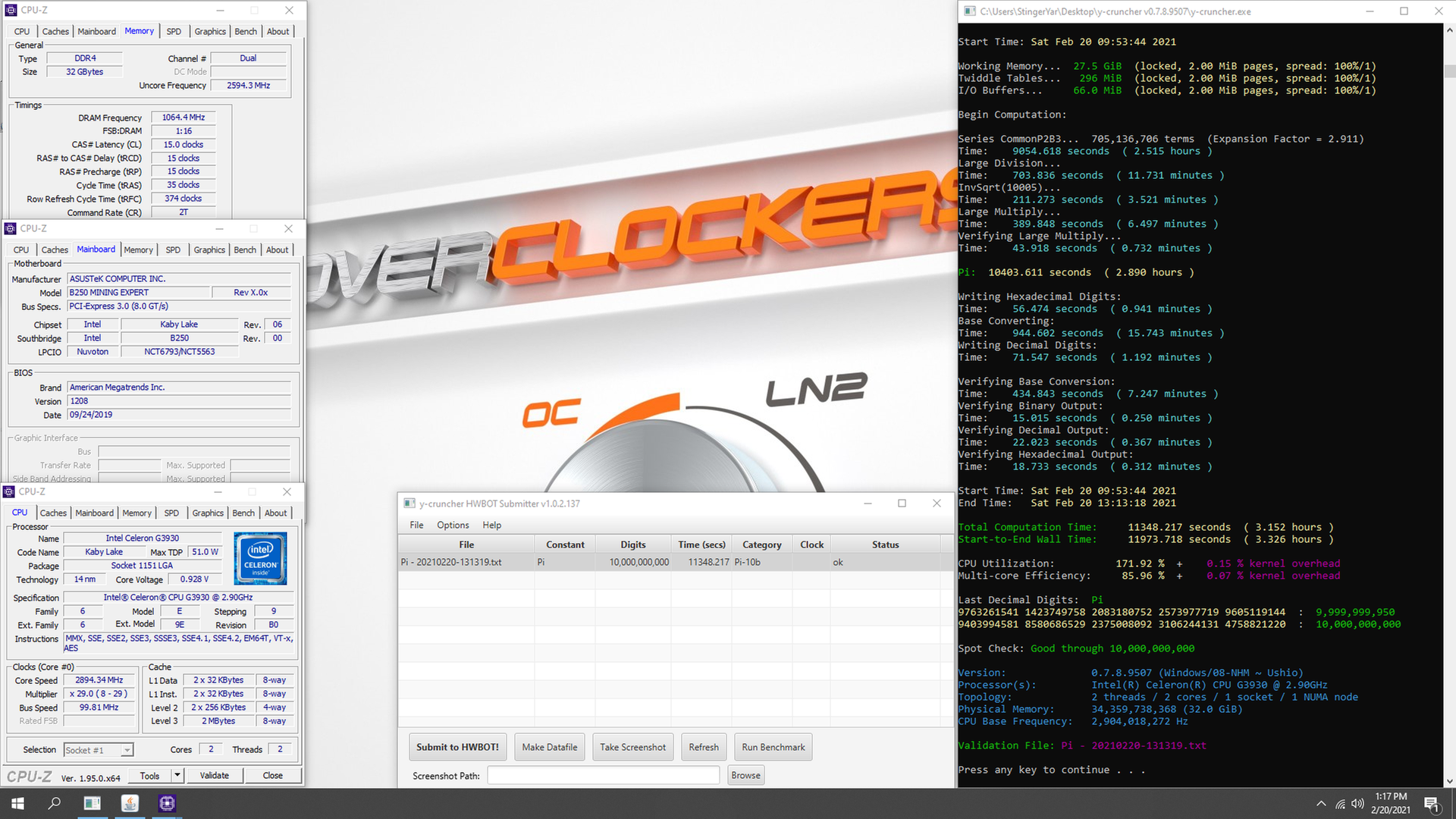Open the Windows Start menu

point(17,803)
